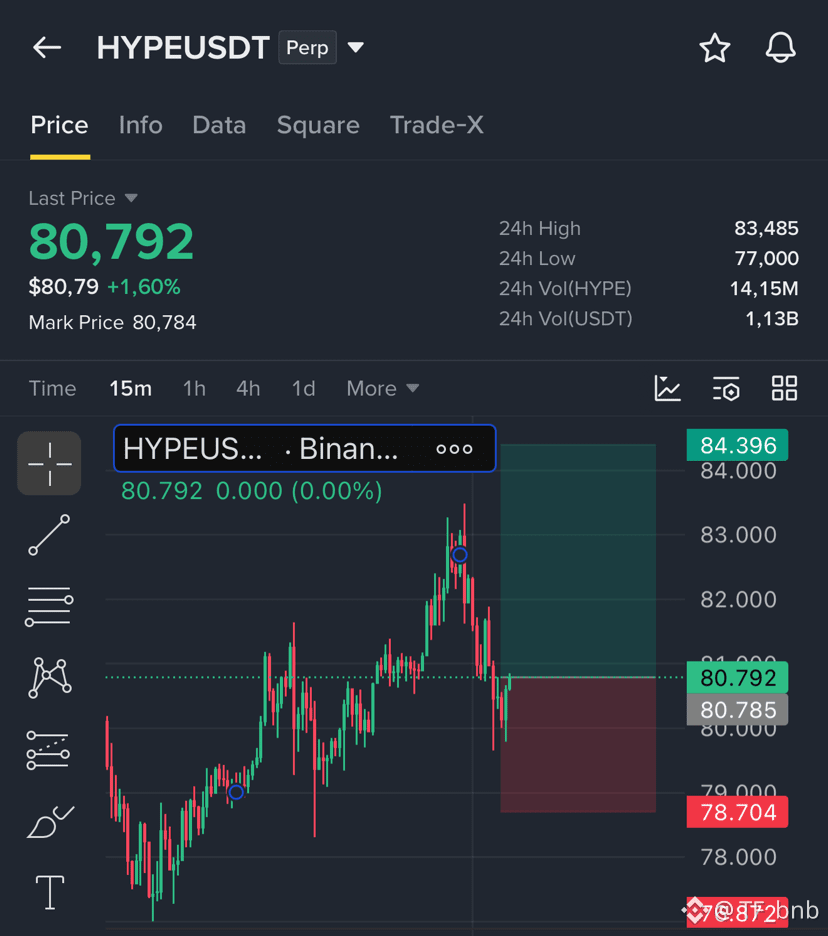Screen dimensions: 828x936
Task: Open the chart indicators icon
Action: coord(667,388)
